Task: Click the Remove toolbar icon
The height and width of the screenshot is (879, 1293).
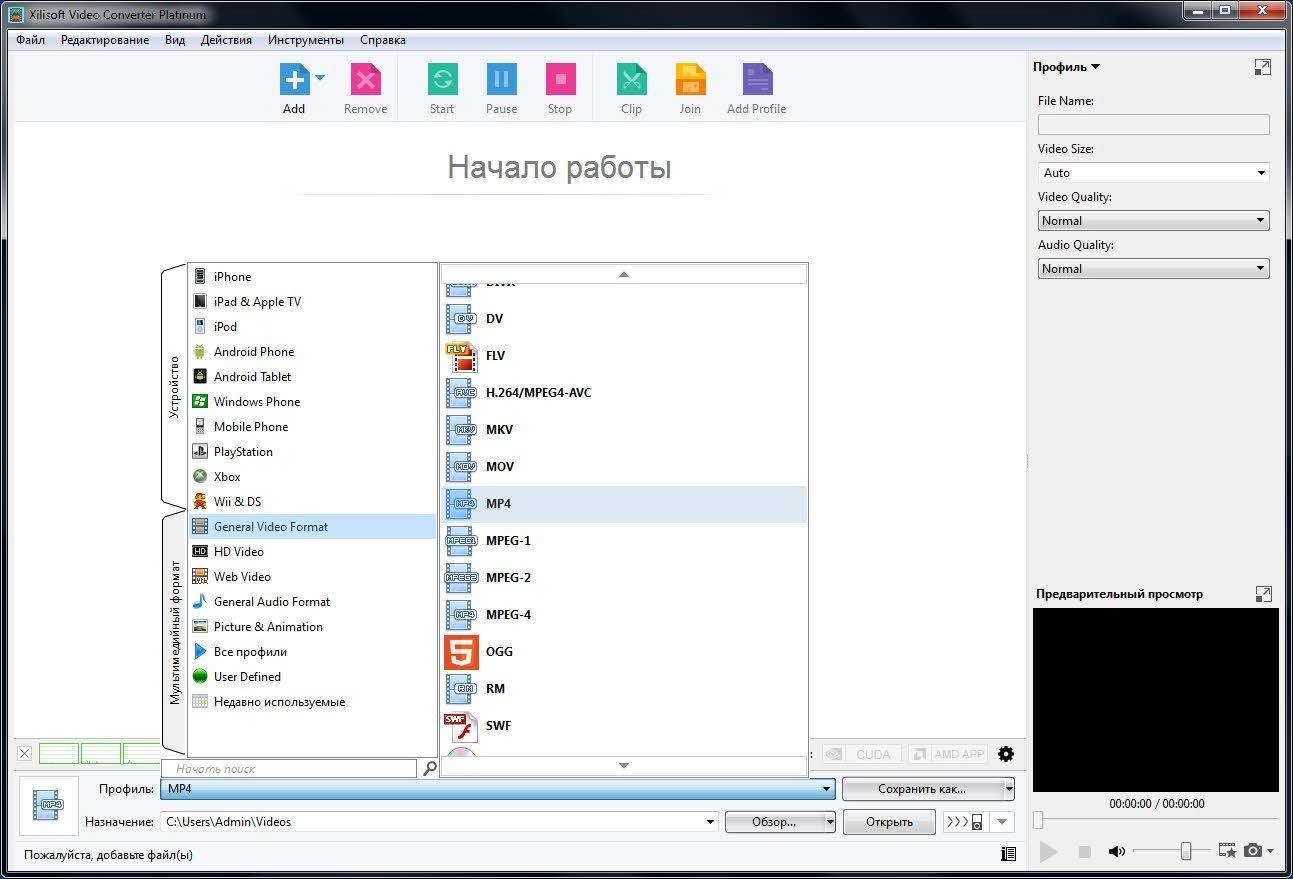Action: pos(365,80)
